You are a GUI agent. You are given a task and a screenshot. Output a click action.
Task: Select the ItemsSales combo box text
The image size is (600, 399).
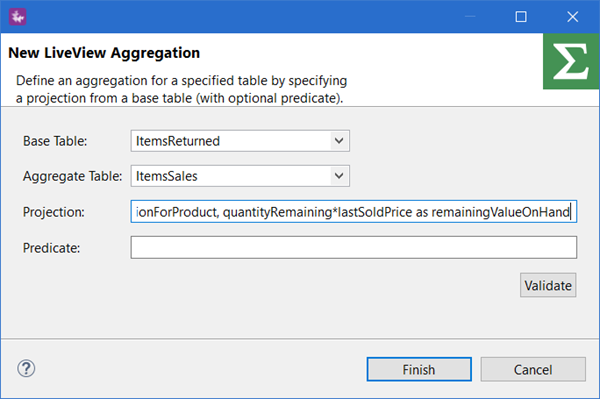click(167, 176)
